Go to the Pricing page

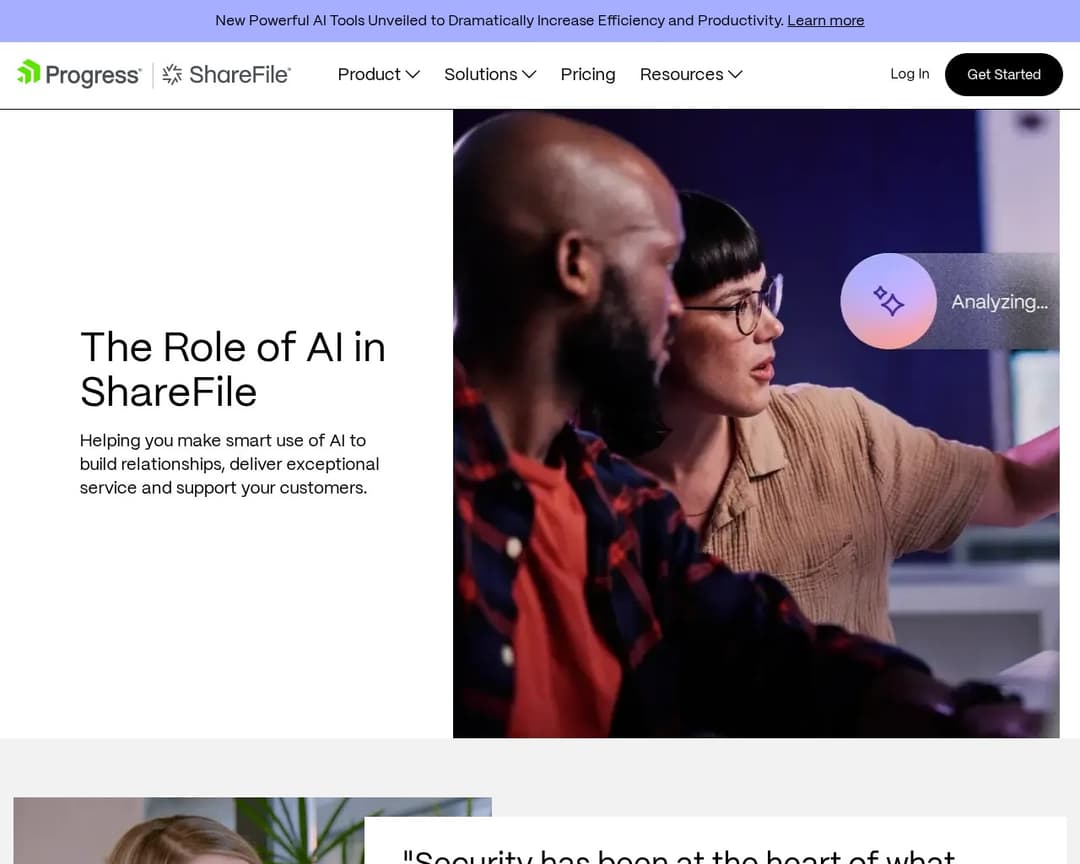click(588, 74)
